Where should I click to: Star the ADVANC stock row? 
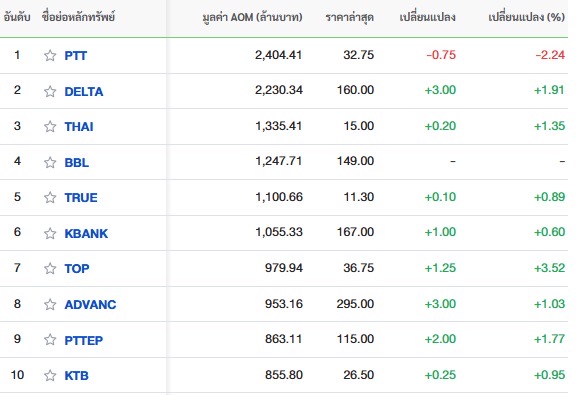point(50,305)
